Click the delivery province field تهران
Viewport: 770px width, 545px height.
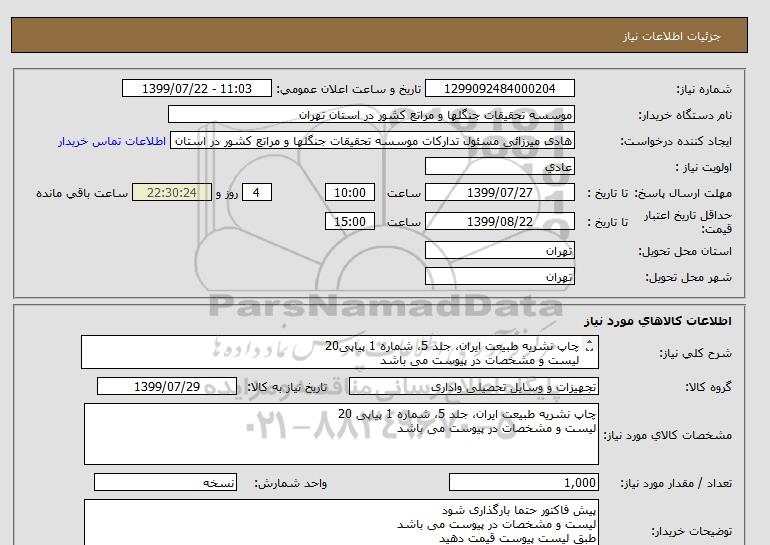tap(499, 250)
